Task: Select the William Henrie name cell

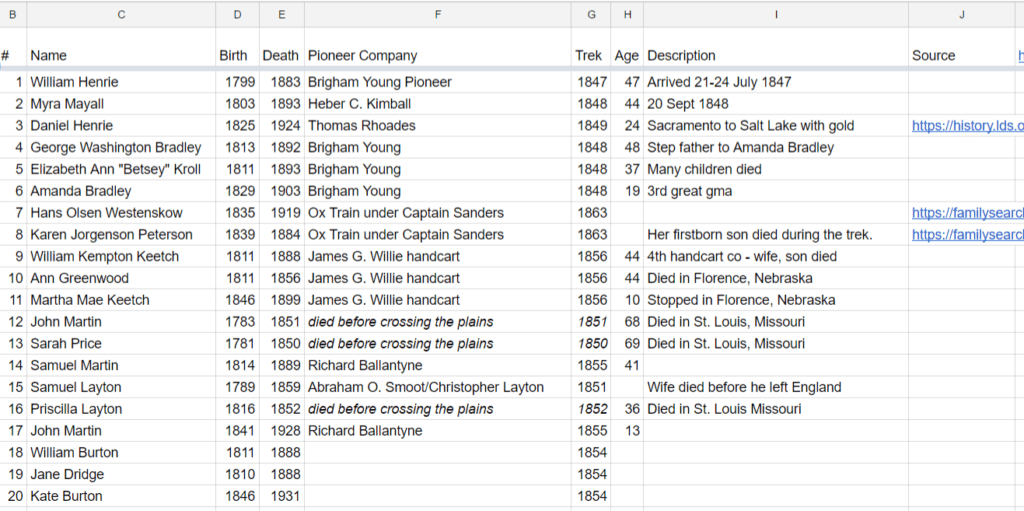Action: click(121, 82)
